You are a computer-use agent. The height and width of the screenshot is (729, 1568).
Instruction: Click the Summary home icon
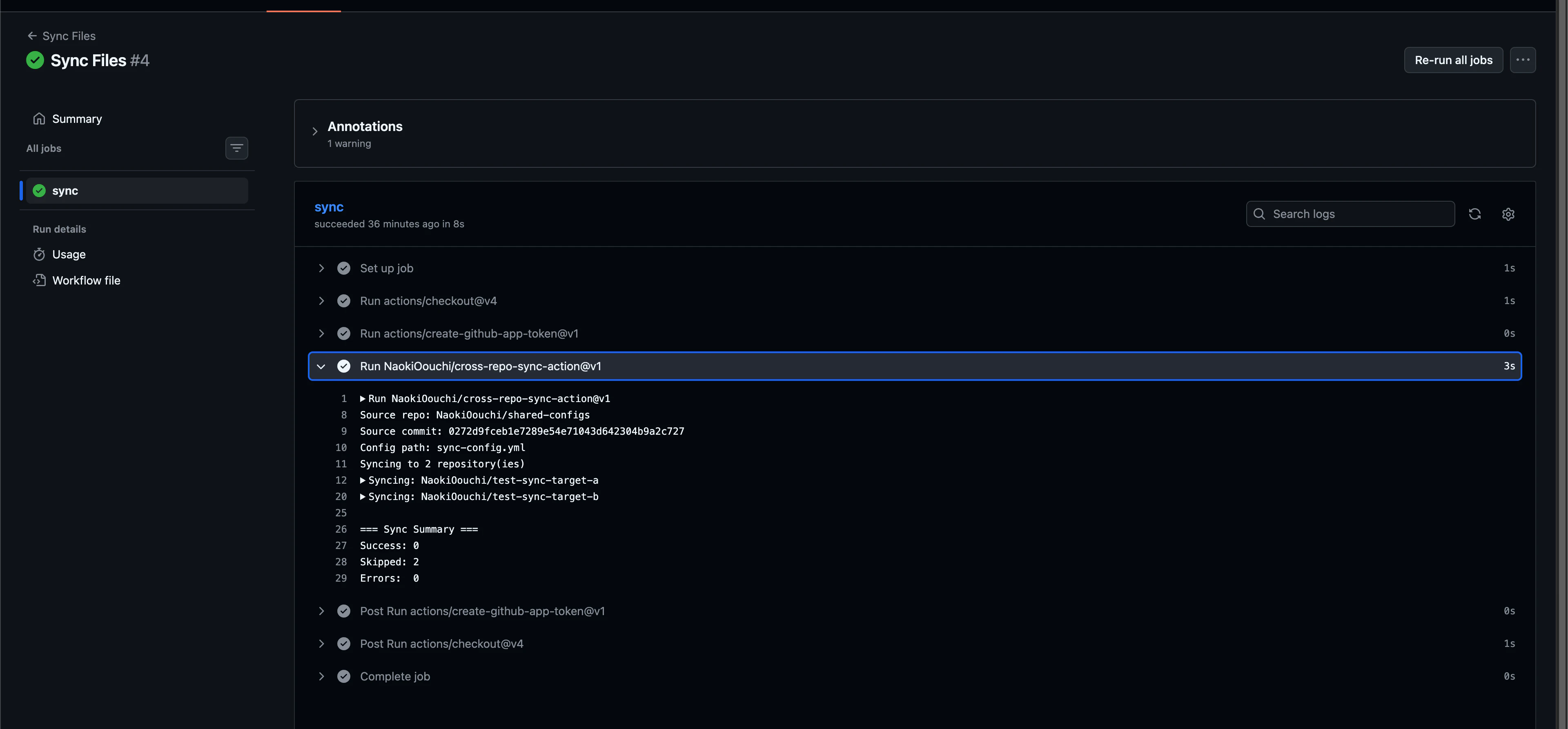(x=39, y=119)
